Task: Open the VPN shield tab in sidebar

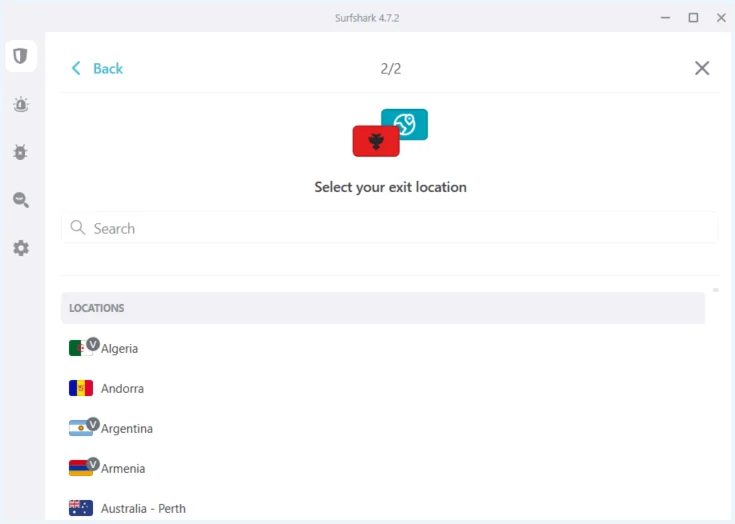Action: click(21, 56)
